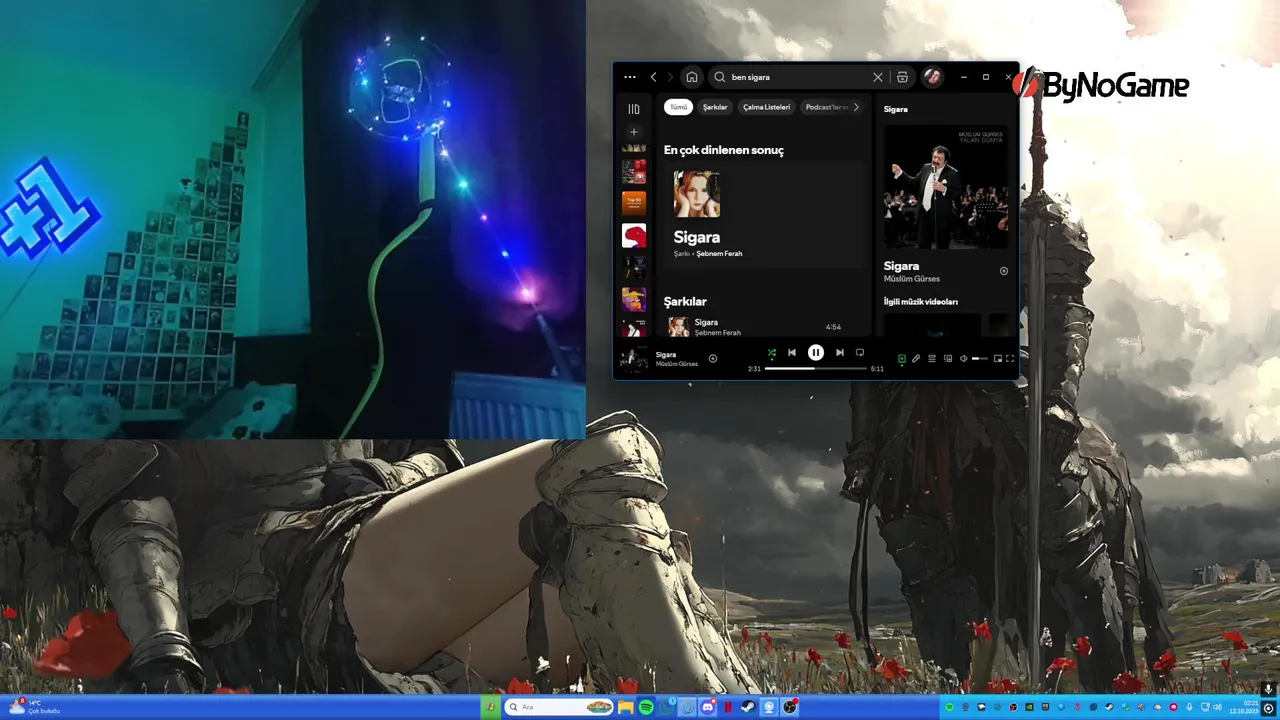The height and width of the screenshot is (720, 1280).
Task: Open Yalan Dünya album art in side panel
Action: (x=946, y=186)
